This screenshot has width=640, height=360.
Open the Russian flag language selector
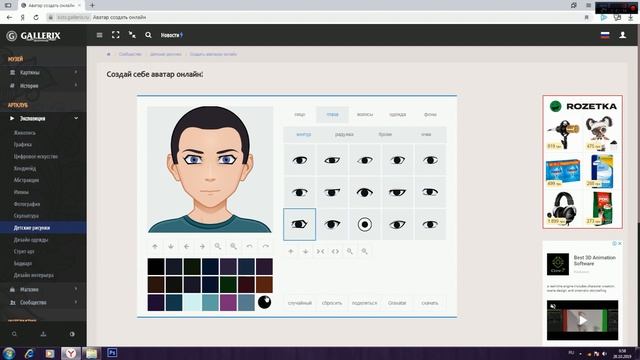tap(605, 35)
